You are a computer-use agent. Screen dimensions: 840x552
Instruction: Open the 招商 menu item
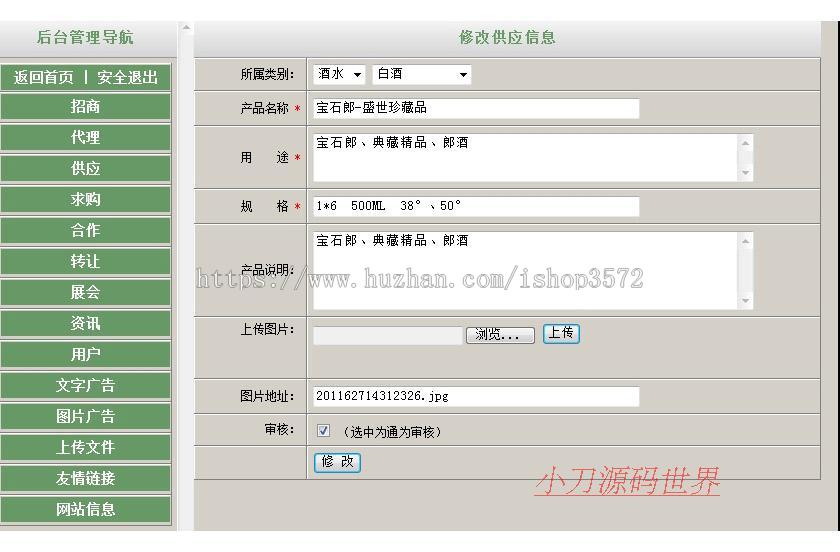pos(86,107)
